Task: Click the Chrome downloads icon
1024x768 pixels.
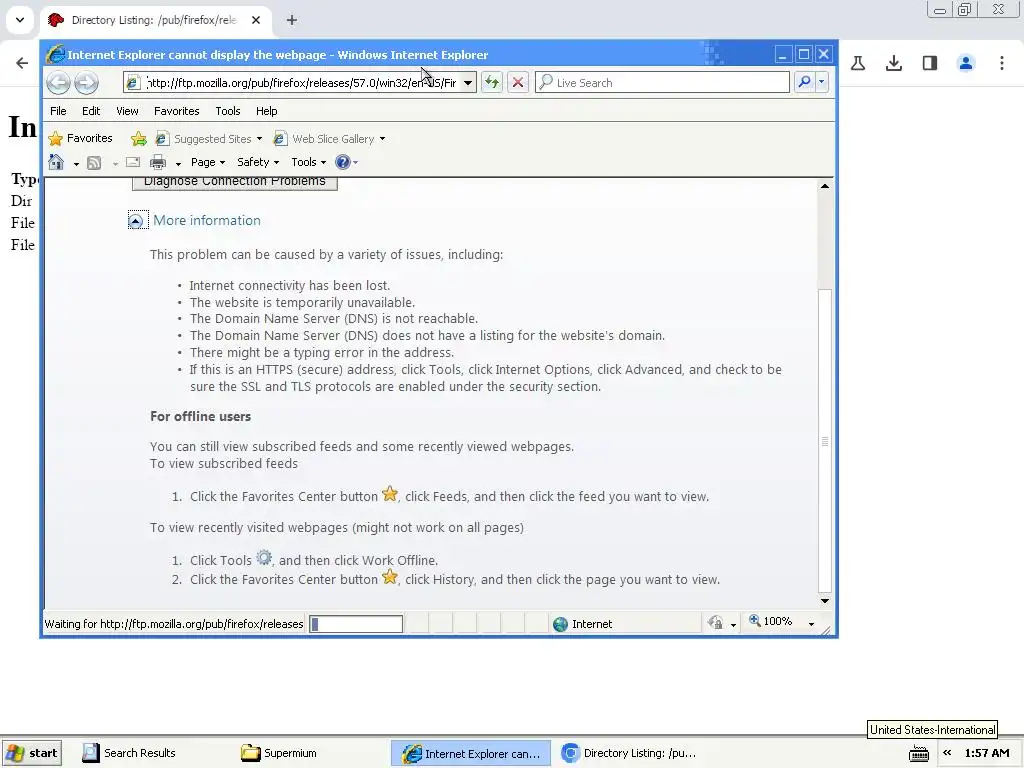Action: point(894,63)
